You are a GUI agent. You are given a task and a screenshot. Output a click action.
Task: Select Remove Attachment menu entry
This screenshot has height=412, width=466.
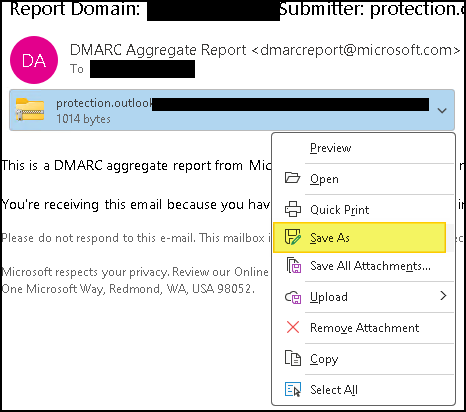coord(363,328)
